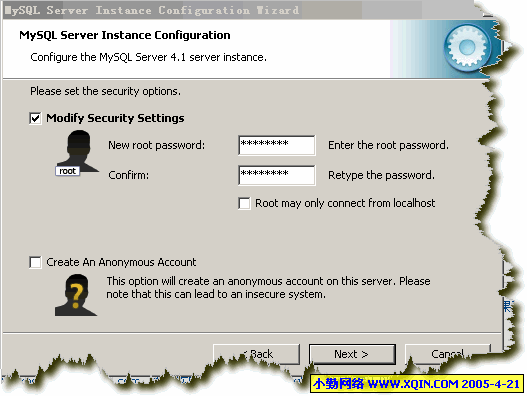
Task: Click the gear logo in header
Action: pyautogui.click(x=467, y=47)
